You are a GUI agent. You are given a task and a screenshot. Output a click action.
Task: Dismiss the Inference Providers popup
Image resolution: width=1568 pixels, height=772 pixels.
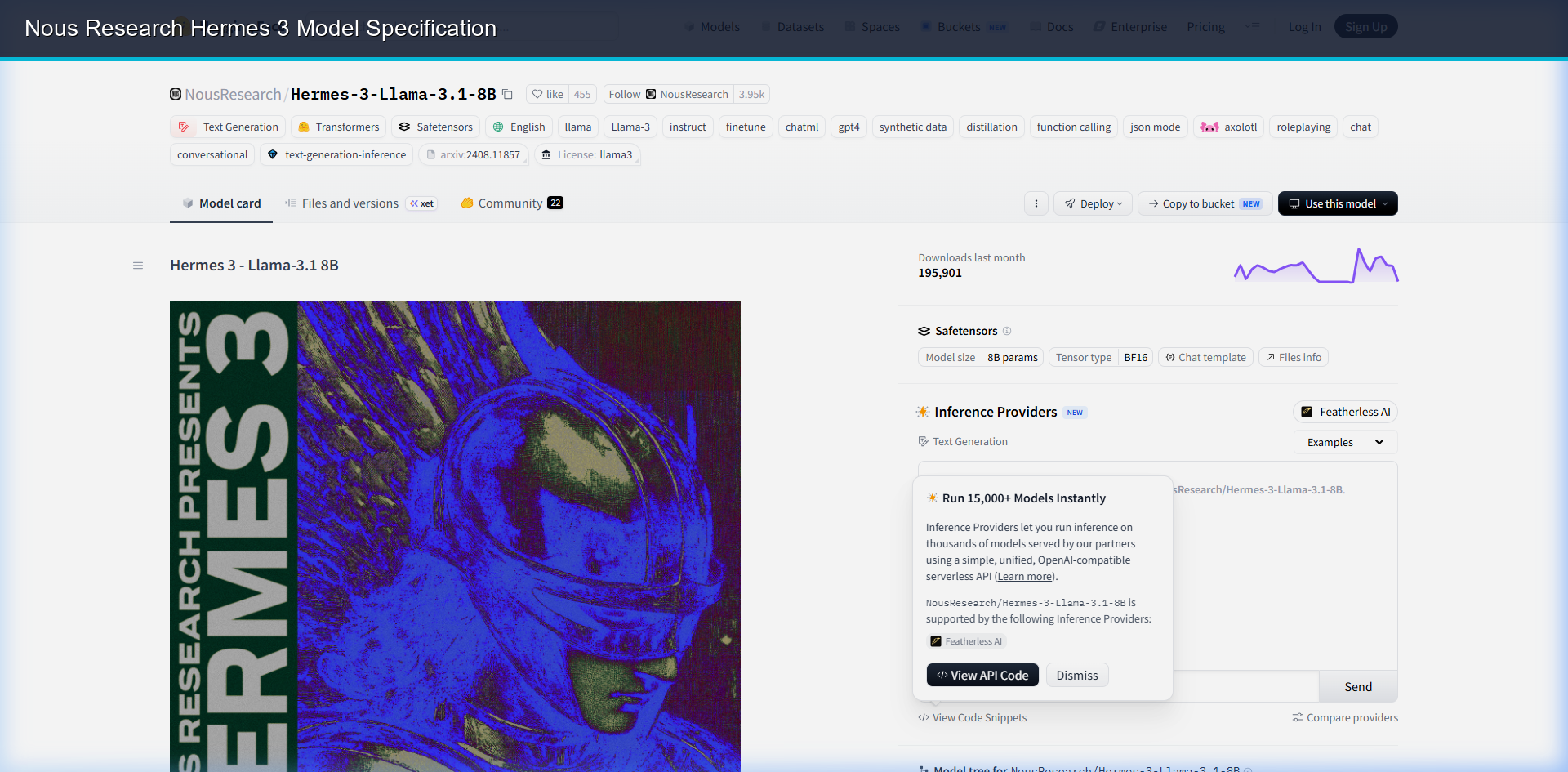tap(1077, 675)
